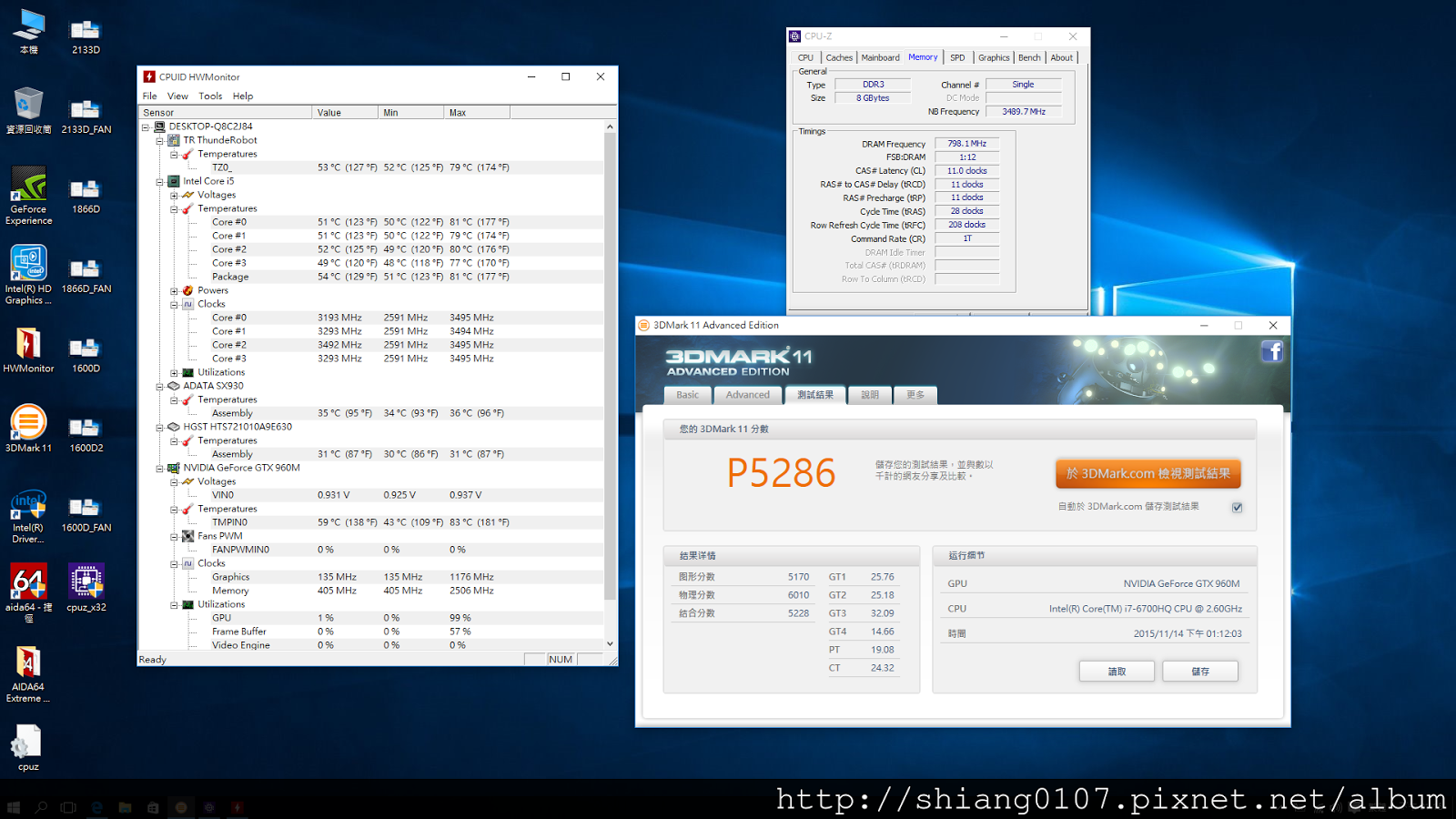Expand Utilizations under Intel Core i5
The height and width of the screenshot is (819, 1456).
click(174, 373)
